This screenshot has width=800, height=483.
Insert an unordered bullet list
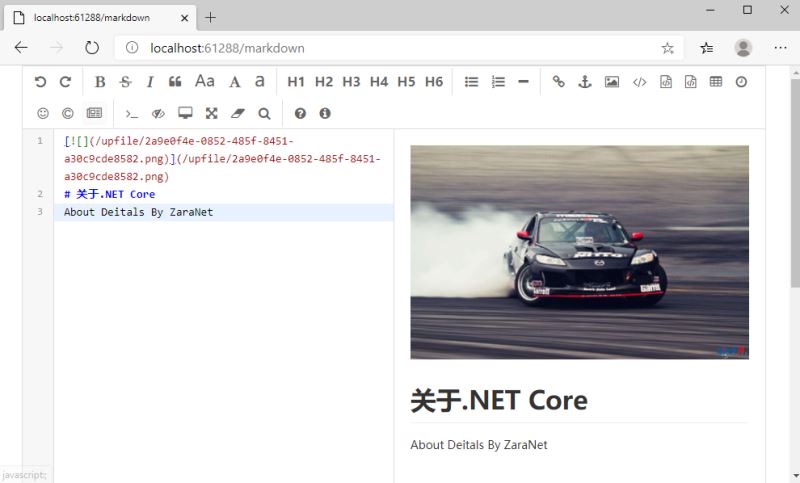(x=471, y=82)
